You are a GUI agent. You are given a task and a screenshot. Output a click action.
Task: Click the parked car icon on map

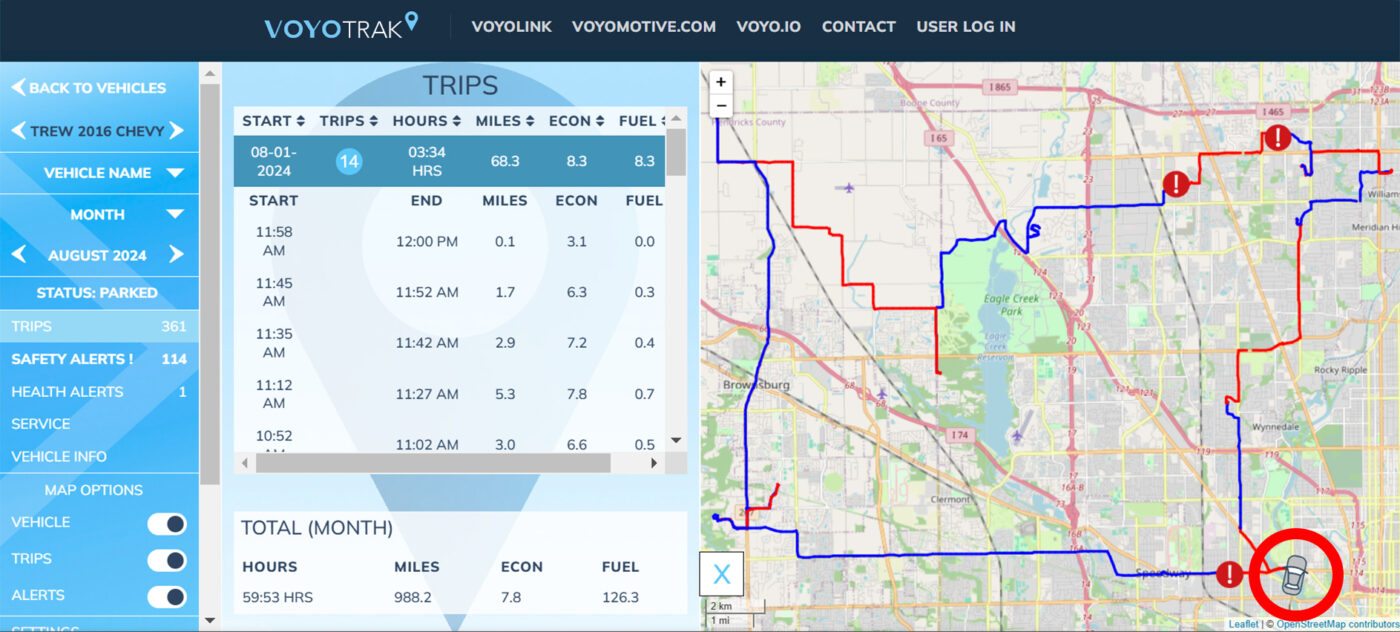[1294, 575]
